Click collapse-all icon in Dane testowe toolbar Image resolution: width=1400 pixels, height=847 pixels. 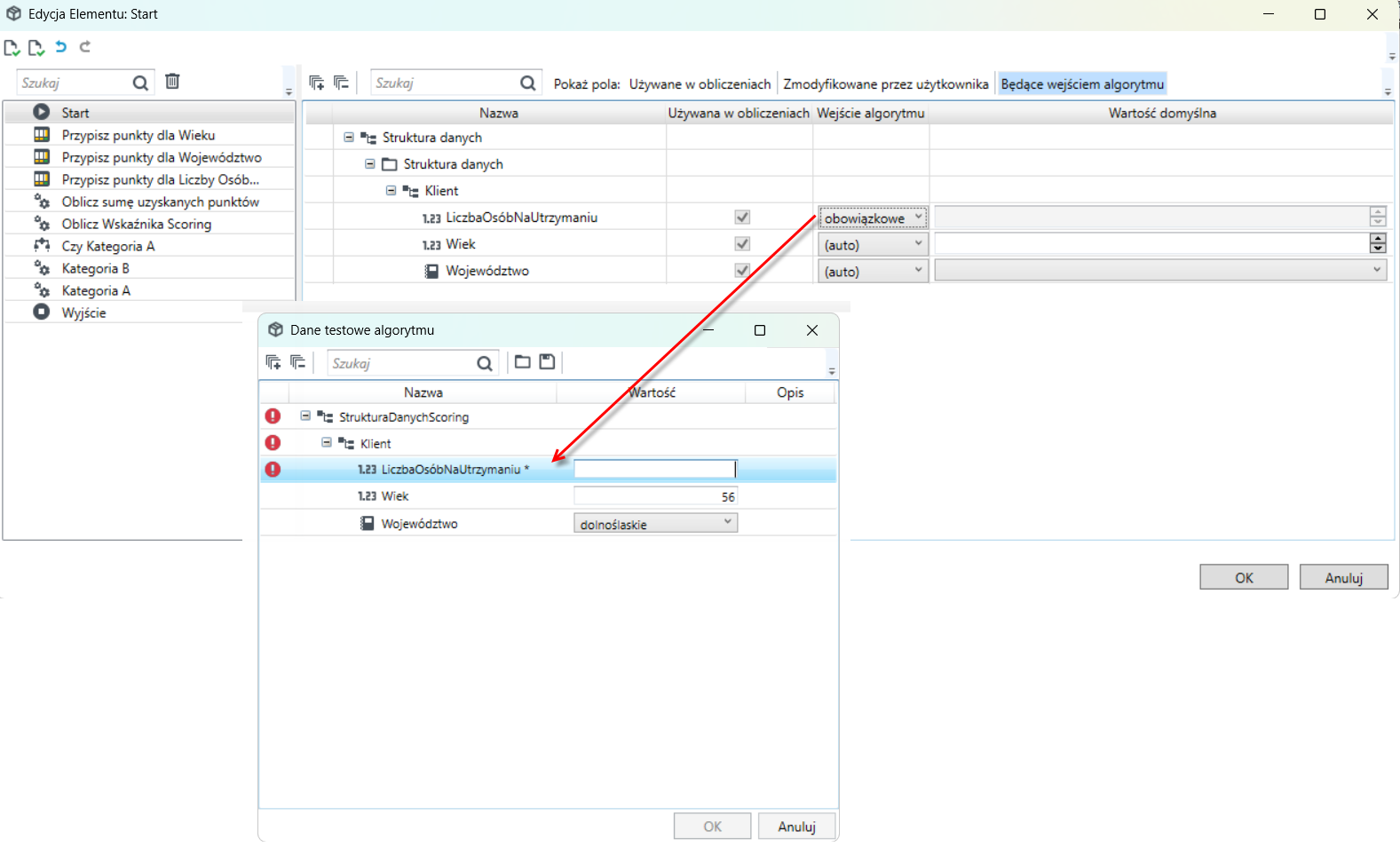click(x=298, y=362)
